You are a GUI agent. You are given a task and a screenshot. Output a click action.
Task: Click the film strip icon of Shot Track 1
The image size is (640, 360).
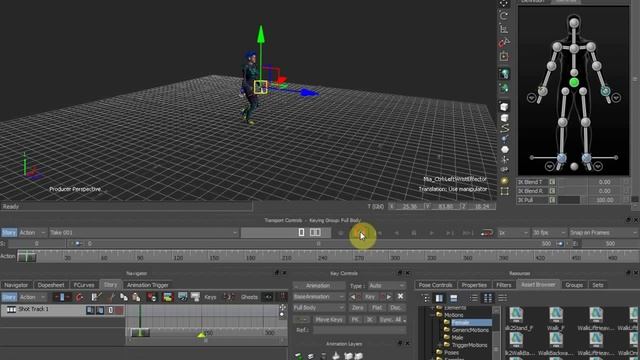pos(11,310)
